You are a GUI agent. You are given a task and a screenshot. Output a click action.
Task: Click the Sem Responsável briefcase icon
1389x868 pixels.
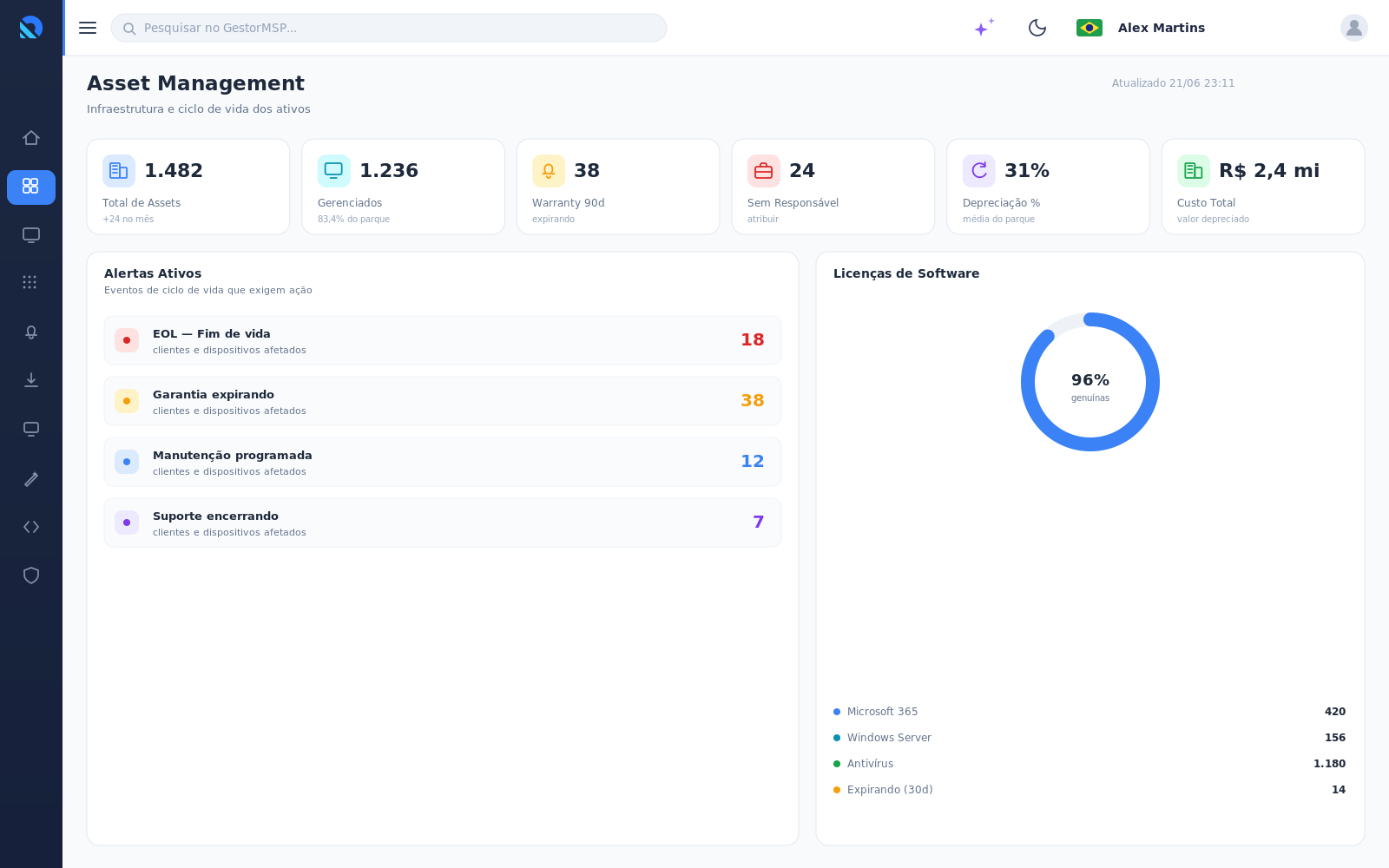[x=764, y=171]
